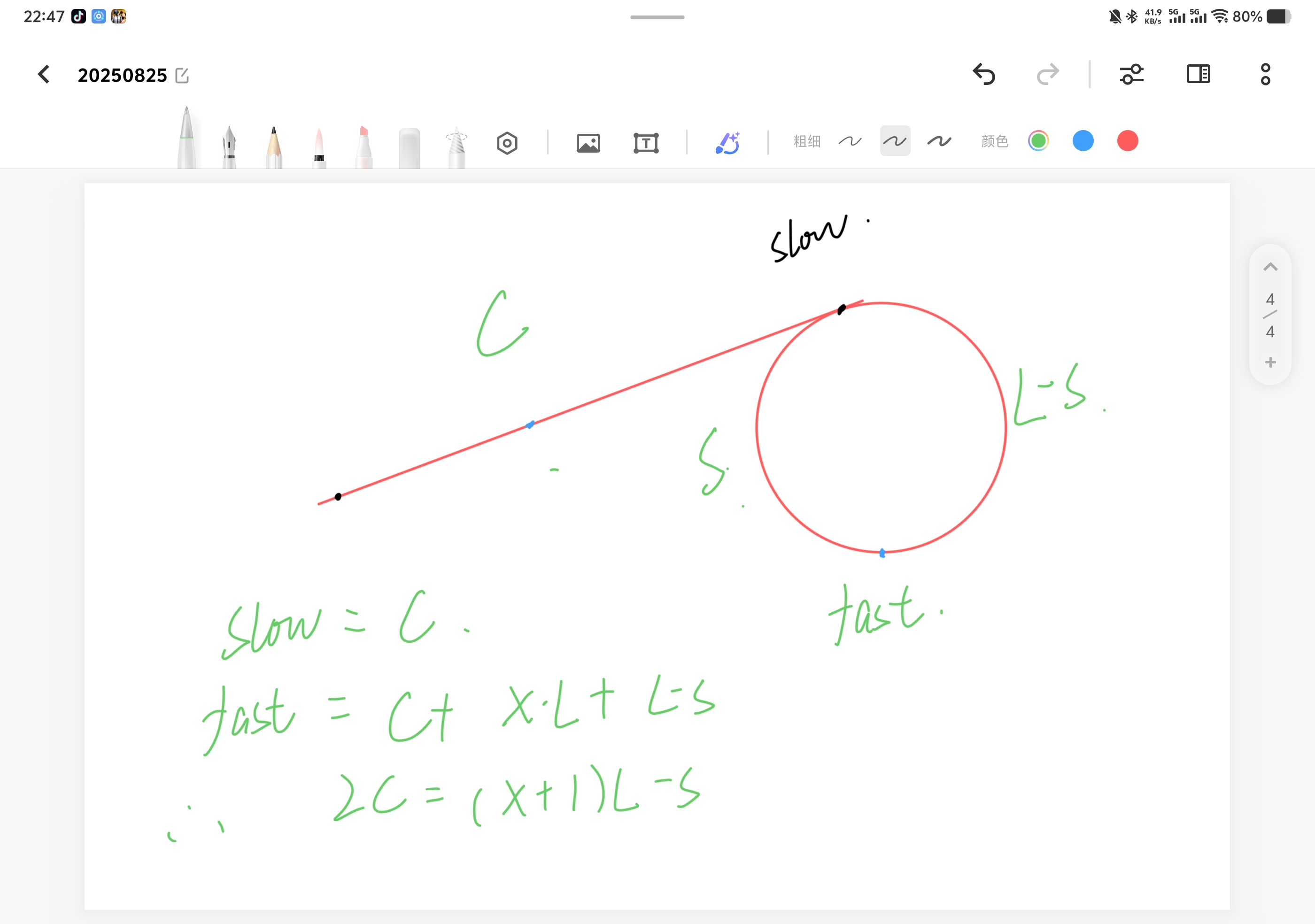
Task: Choose the medium stroke width
Action: [x=895, y=141]
